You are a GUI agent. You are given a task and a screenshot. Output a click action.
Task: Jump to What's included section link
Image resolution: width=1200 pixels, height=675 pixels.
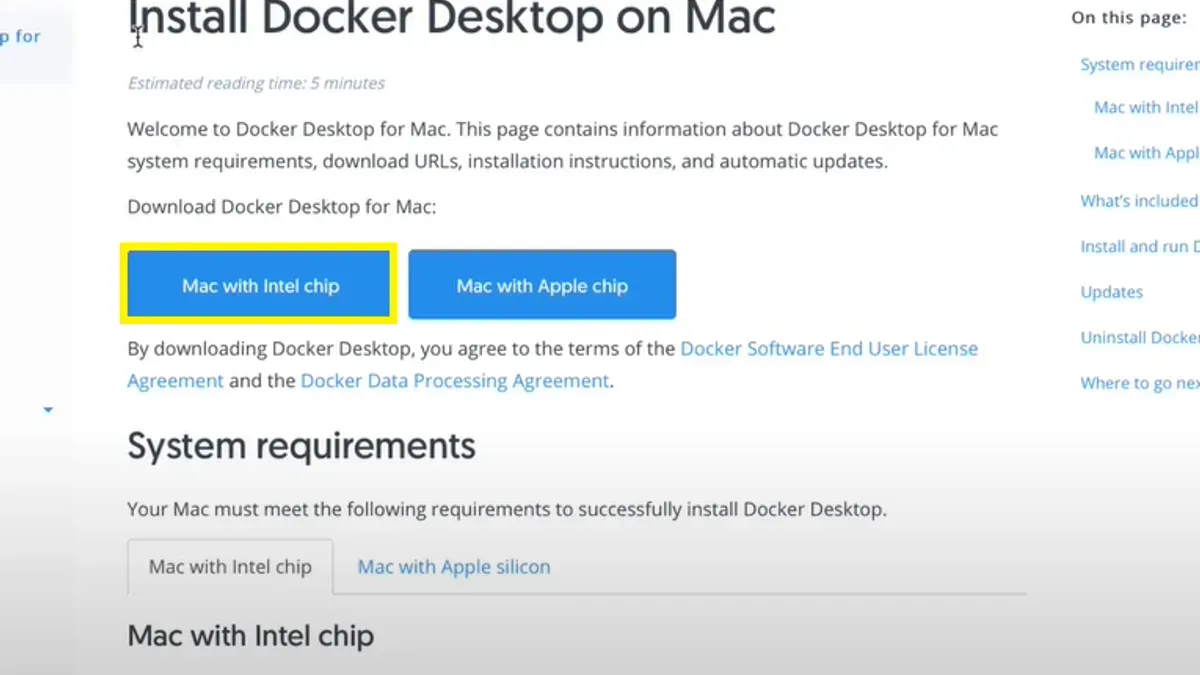click(x=1139, y=201)
